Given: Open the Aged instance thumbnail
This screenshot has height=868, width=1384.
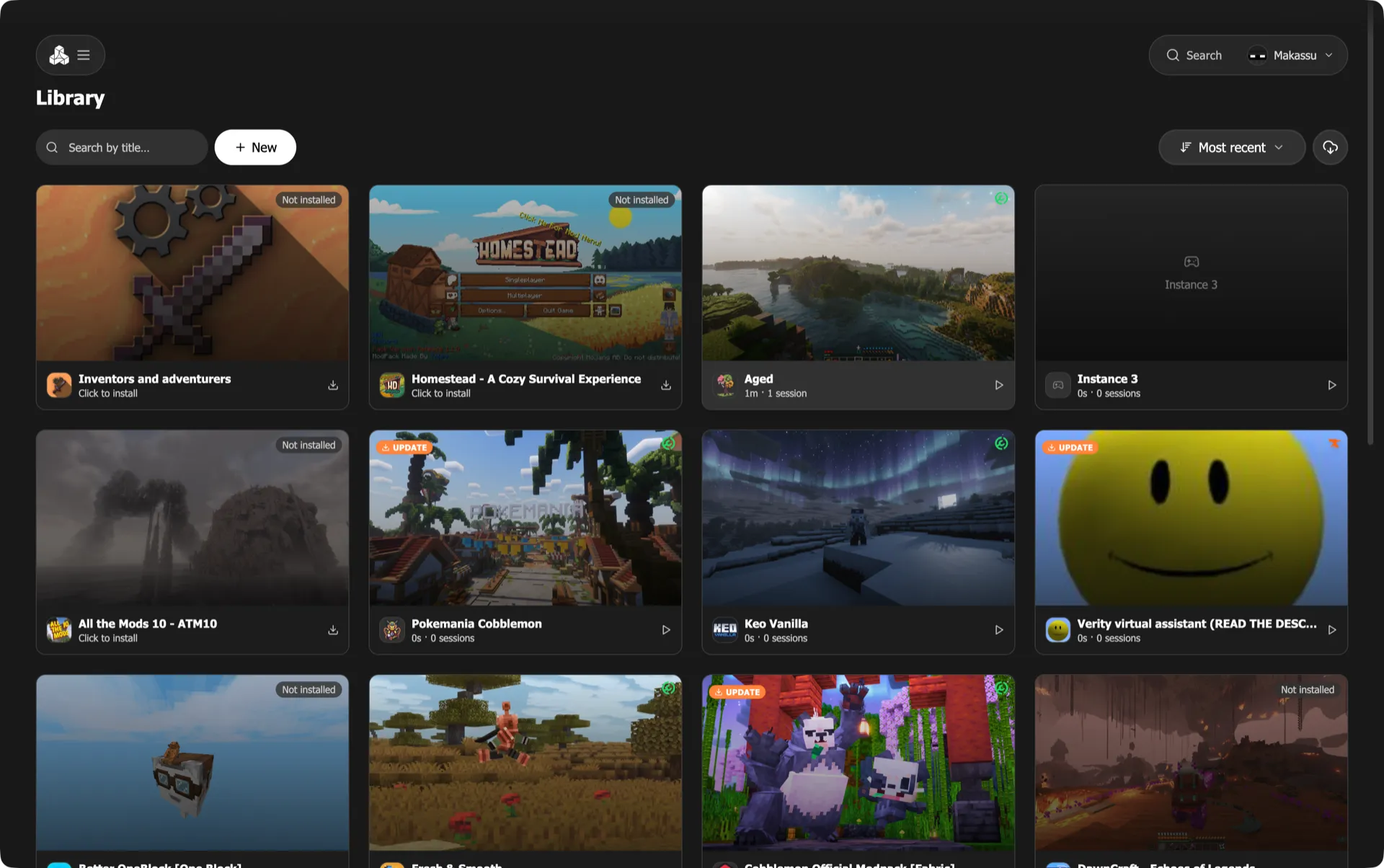Looking at the screenshot, I should coord(858,273).
